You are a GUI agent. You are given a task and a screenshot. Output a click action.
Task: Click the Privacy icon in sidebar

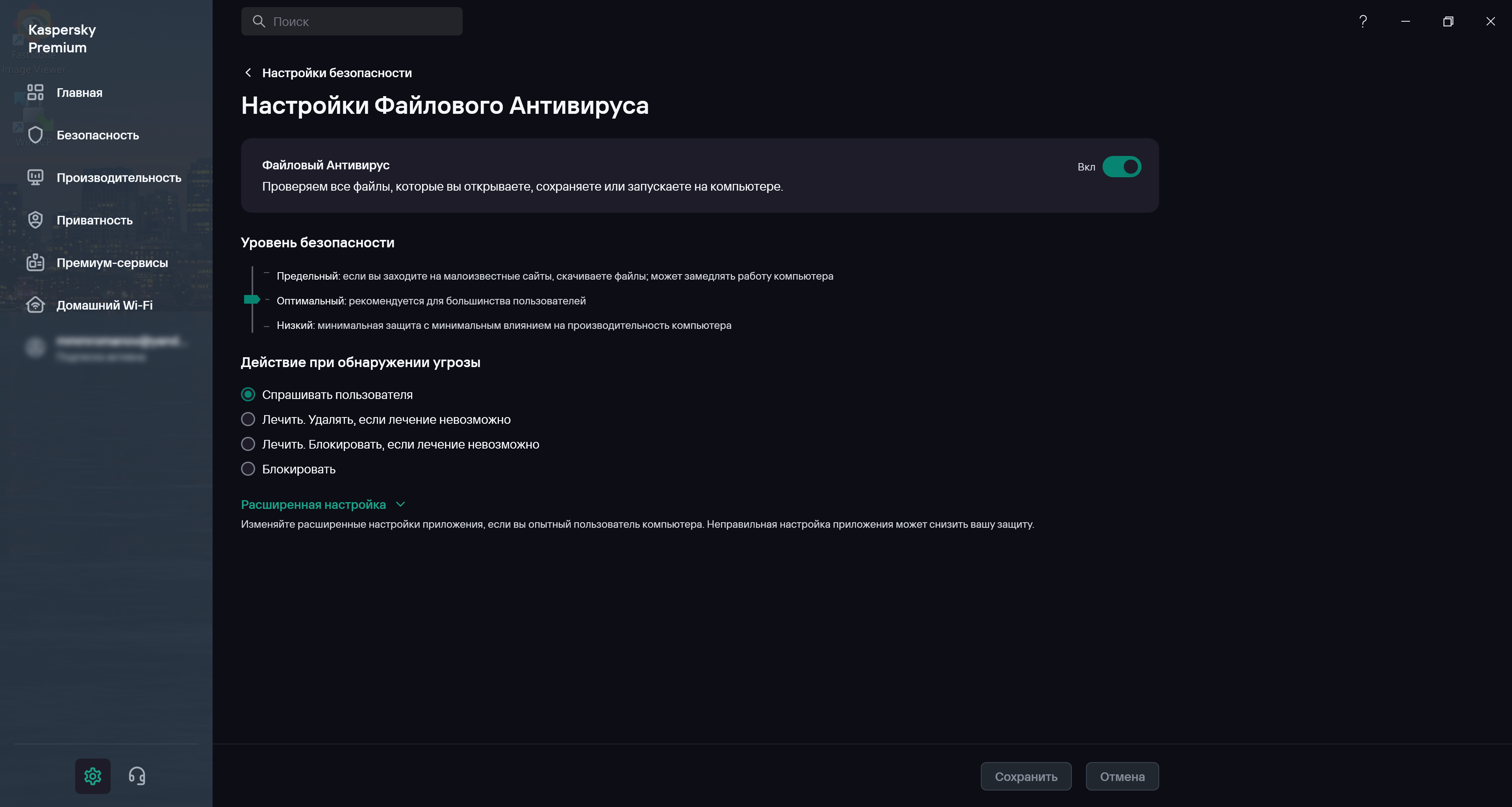(35, 220)
